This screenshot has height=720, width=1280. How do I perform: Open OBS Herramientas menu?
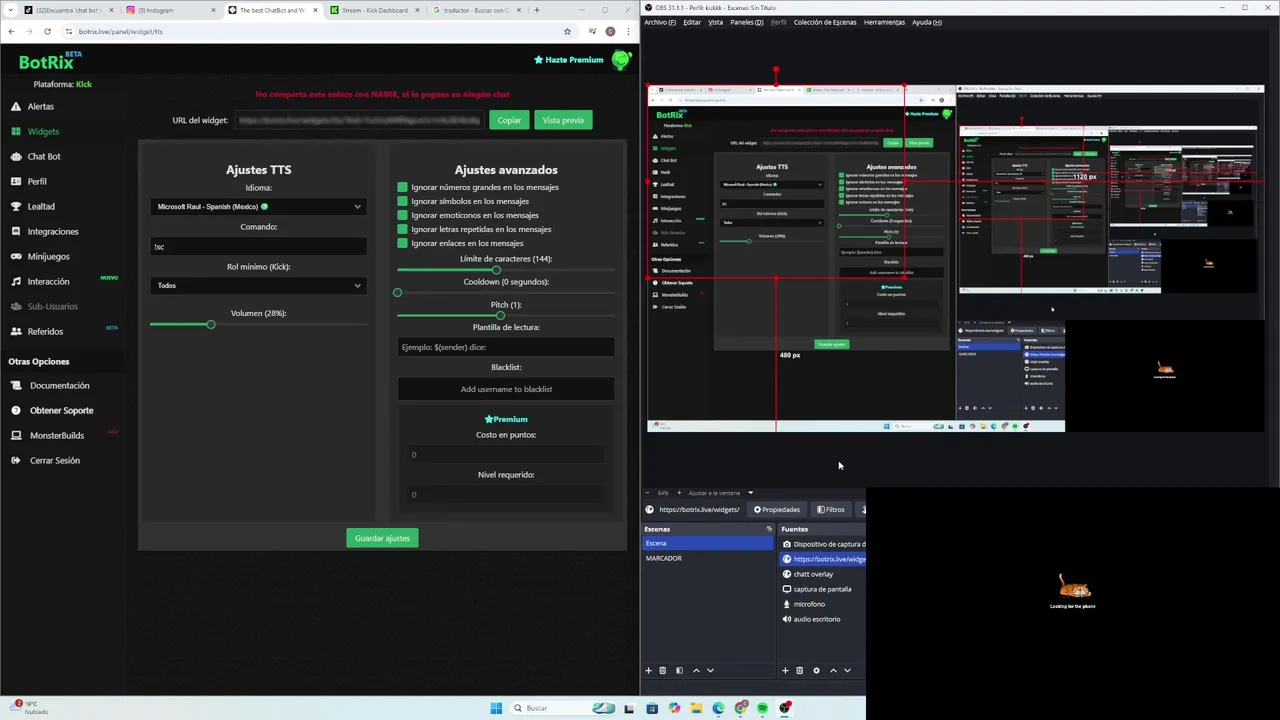(884, 22)
